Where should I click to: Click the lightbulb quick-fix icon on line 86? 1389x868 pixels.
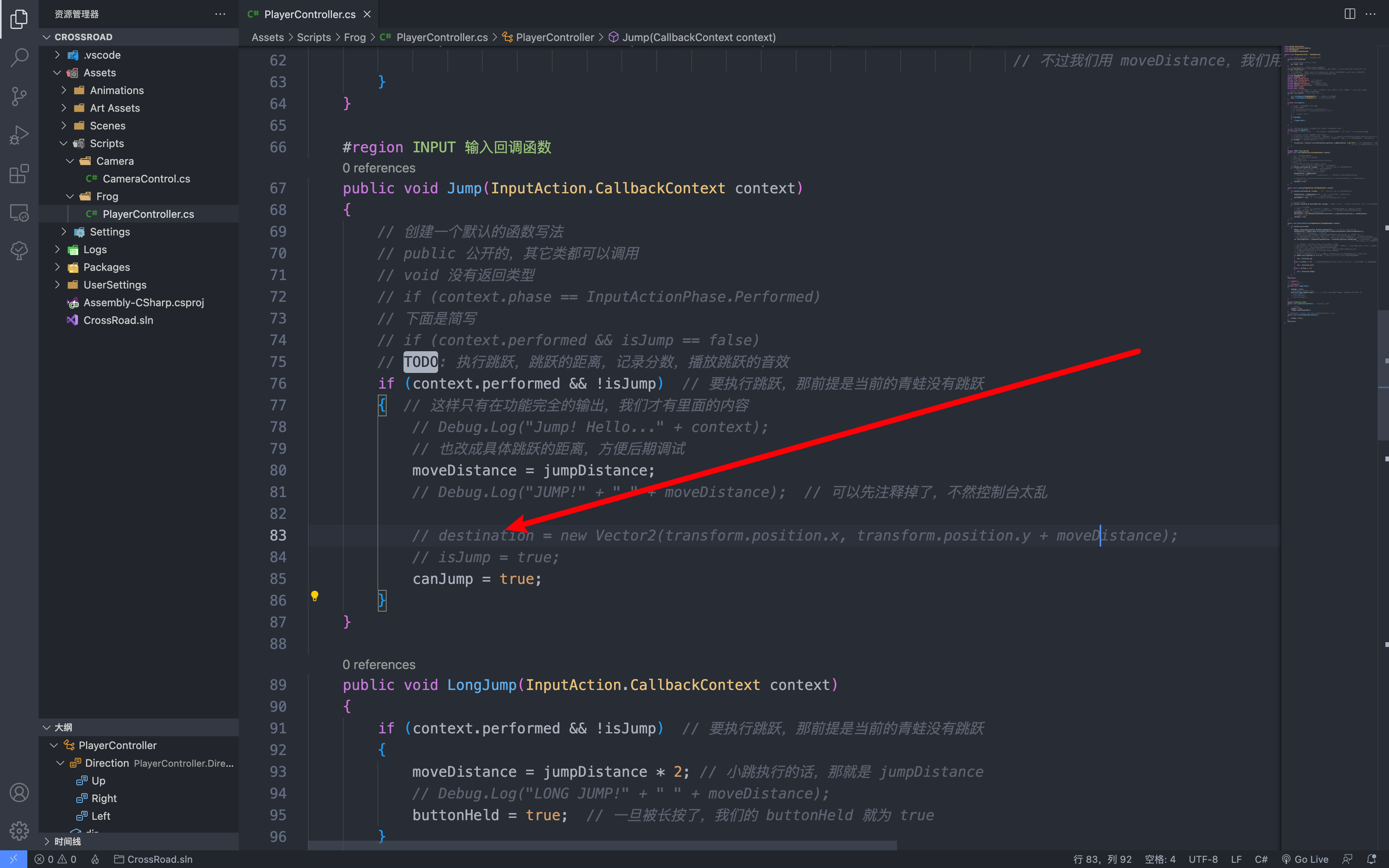(x=315, y=596)
